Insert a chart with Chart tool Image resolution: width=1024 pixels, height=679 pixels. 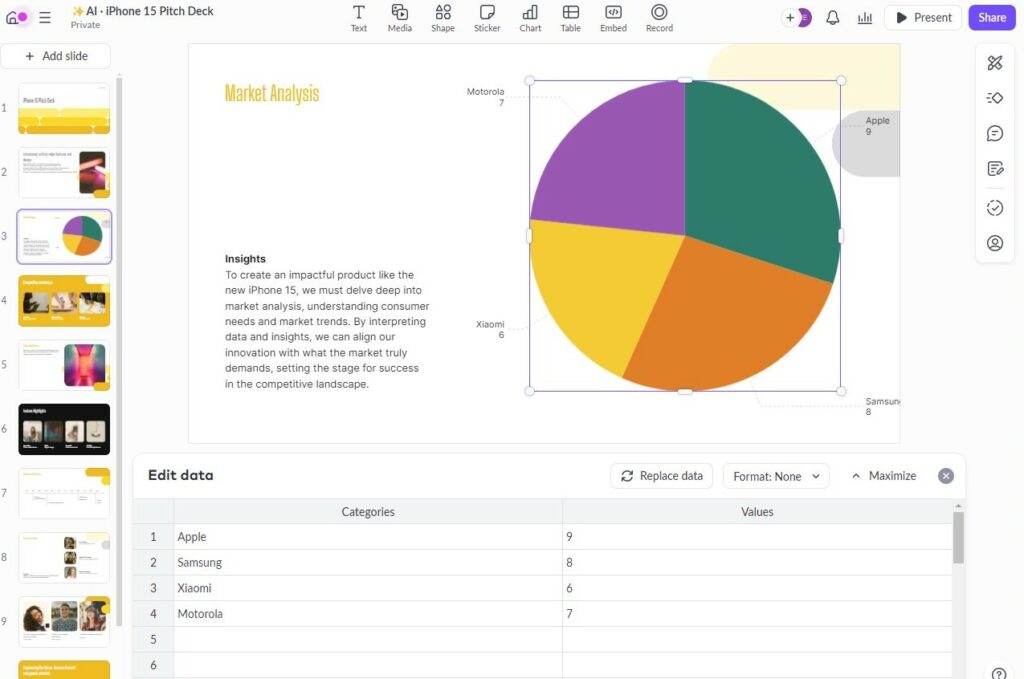tap(530, 17)
